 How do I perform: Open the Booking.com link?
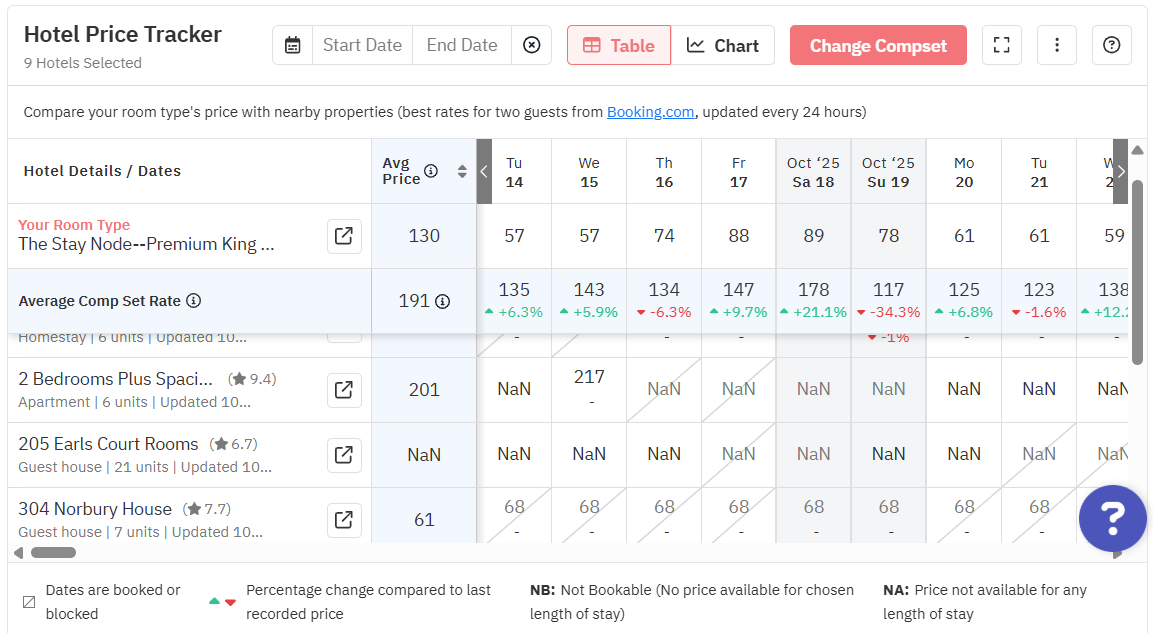click(x=650, y=112)
